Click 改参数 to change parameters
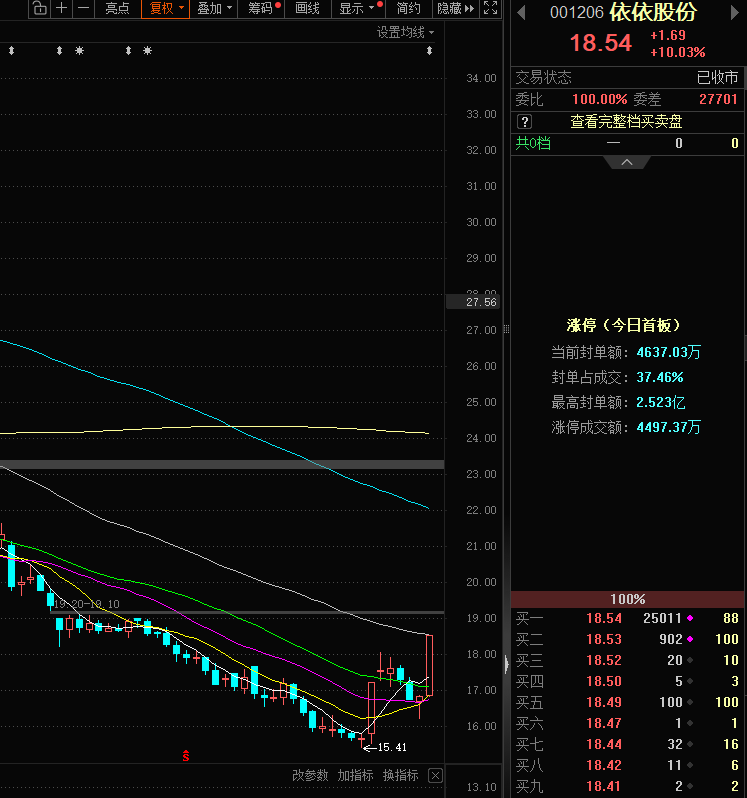 [310, 775]
